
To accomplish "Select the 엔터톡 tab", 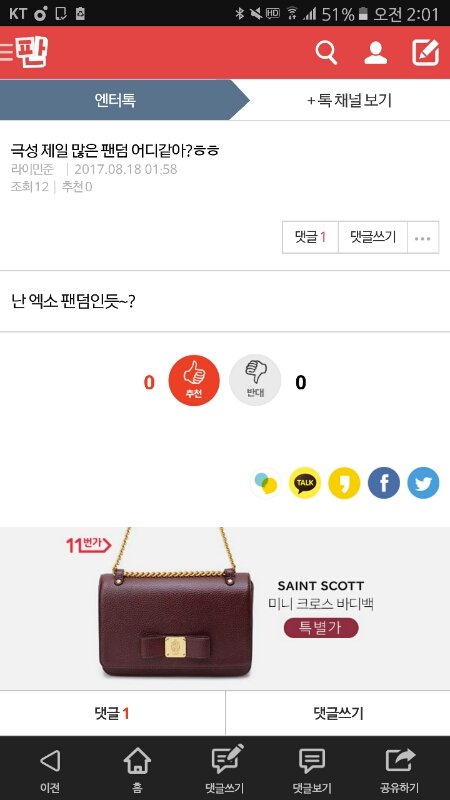I will click(x=115, y=100).
